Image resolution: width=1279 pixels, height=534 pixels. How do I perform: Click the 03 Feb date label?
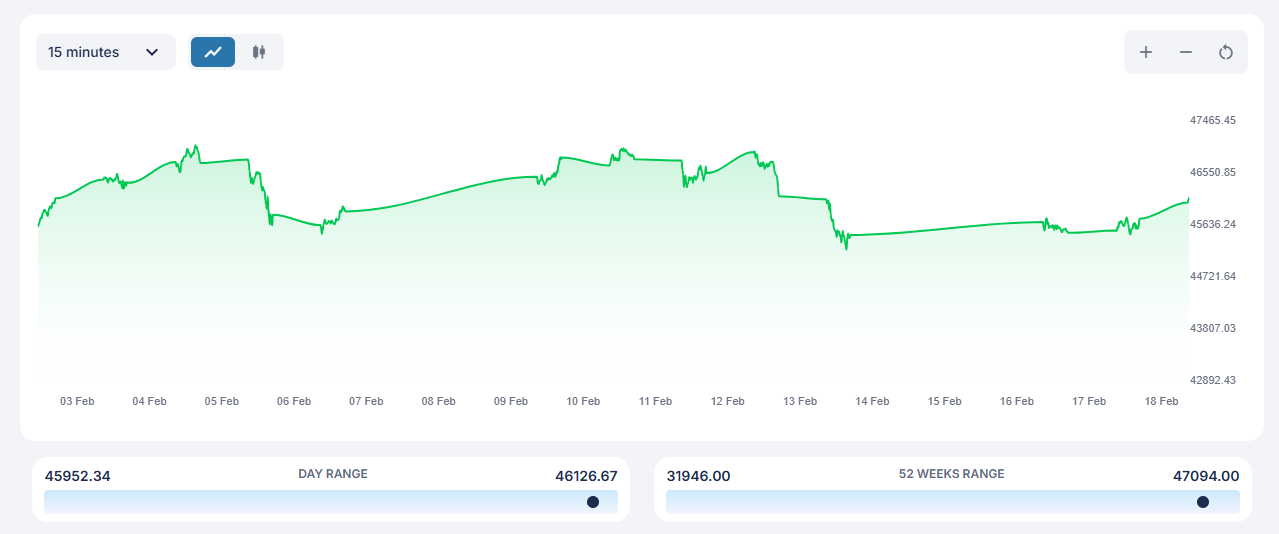click(77, 401)
